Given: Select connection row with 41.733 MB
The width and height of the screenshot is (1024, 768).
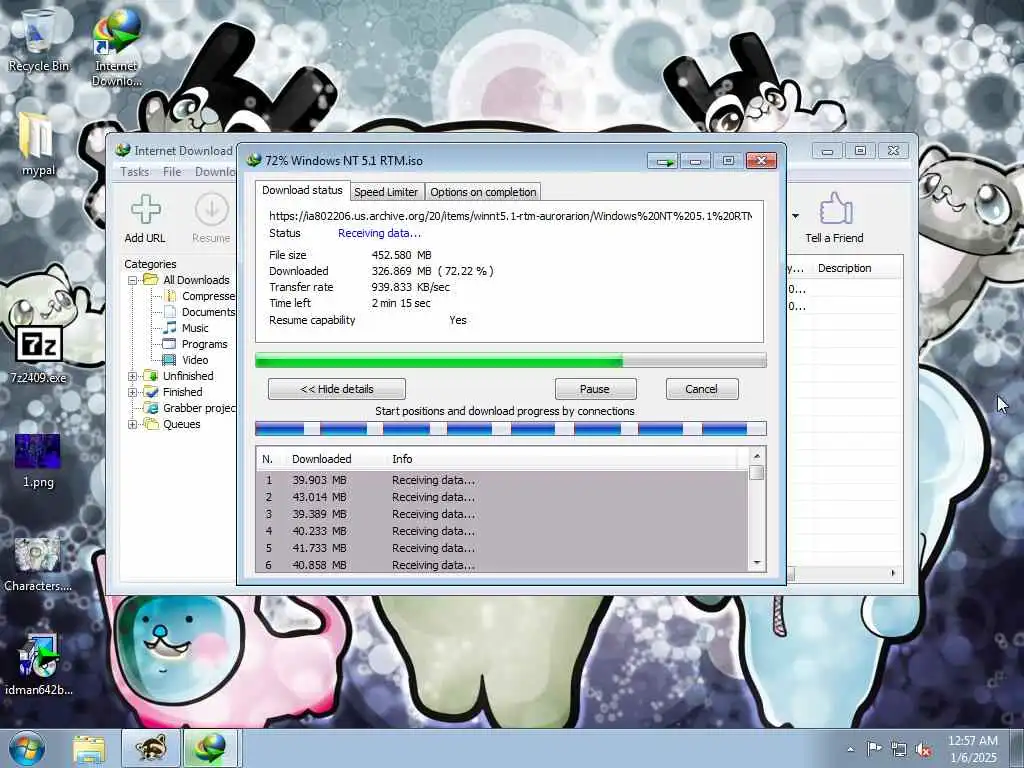Looking at the screenshot, I should click(x=502, y=548).
